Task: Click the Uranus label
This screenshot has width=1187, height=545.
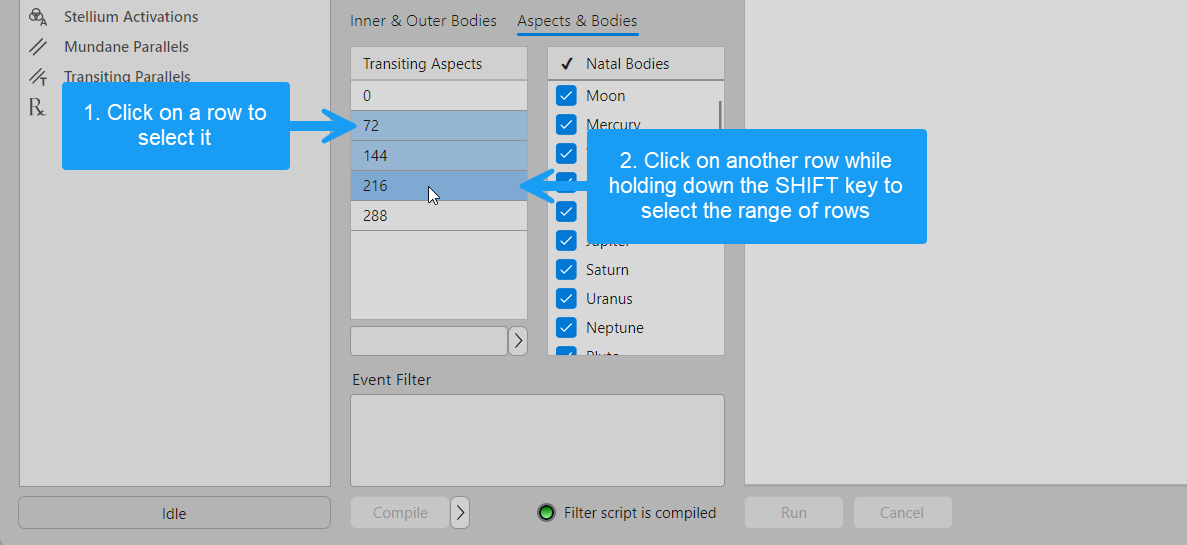Action: (609, 299)
